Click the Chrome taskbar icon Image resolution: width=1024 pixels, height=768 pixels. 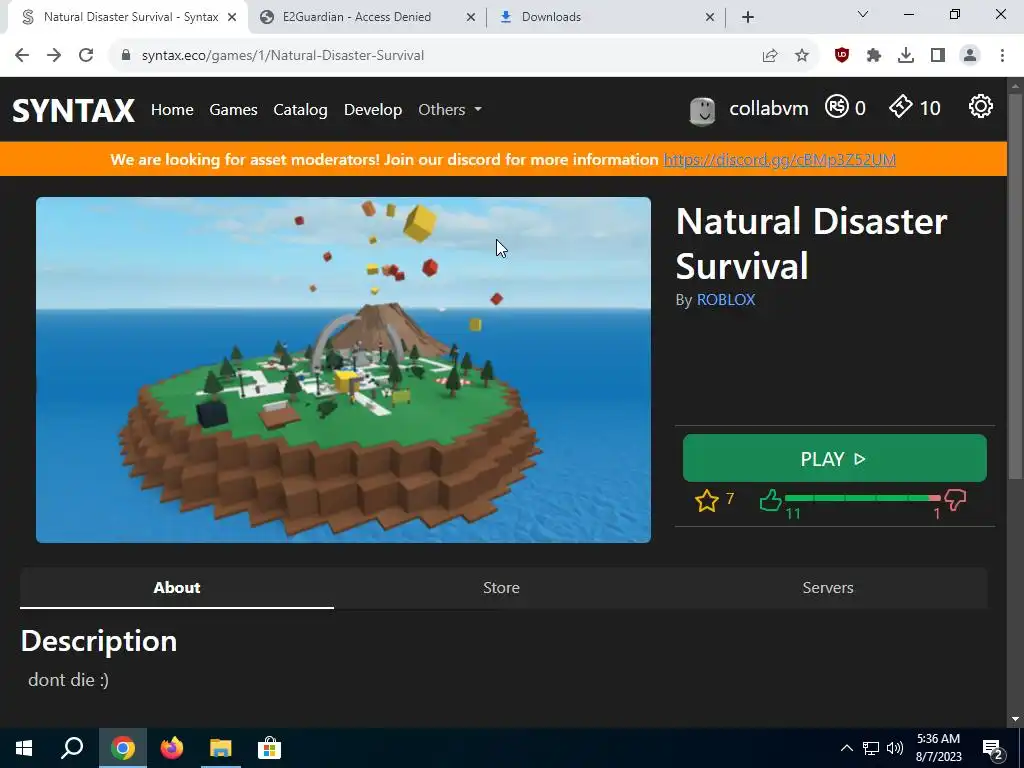(123, 748)
